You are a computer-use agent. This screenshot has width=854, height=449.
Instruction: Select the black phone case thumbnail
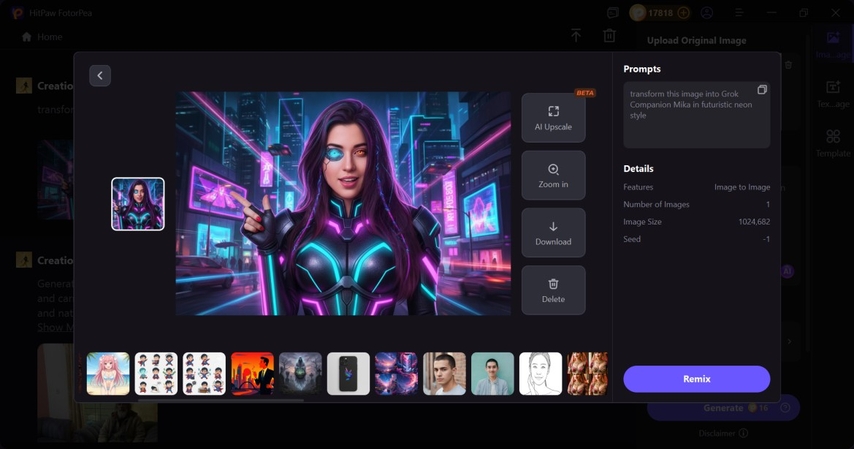(x=349, y=374)
